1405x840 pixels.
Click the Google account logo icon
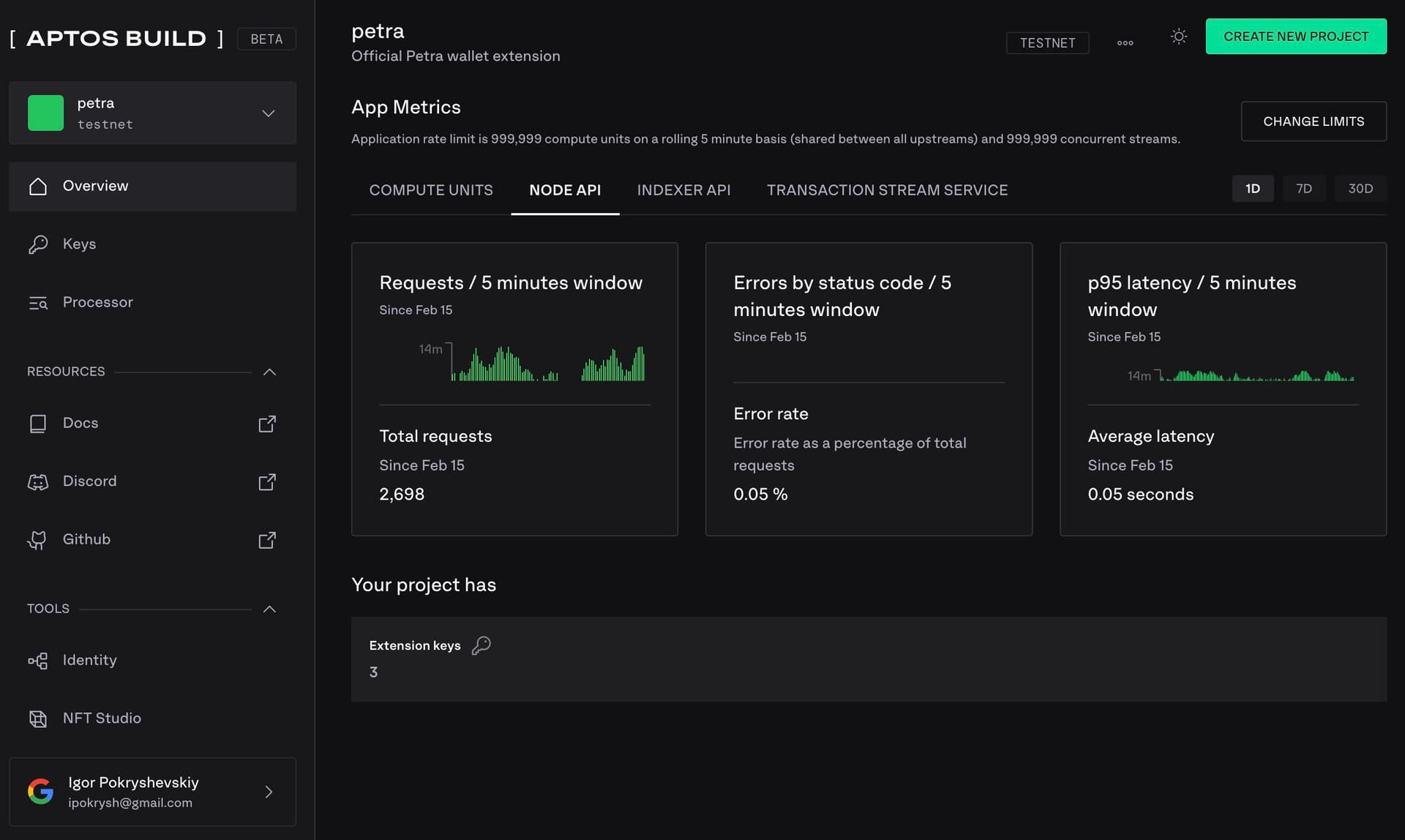40,791
